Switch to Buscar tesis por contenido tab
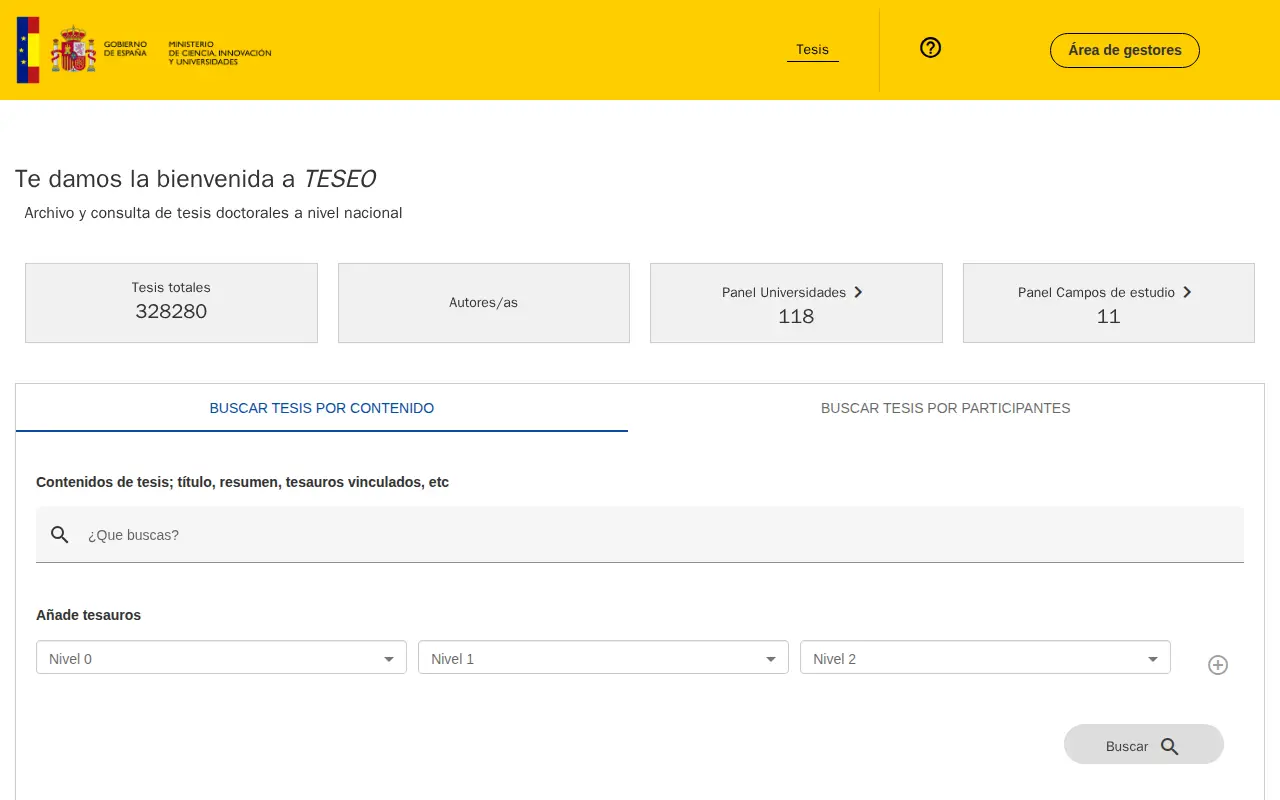 point(322,408)
